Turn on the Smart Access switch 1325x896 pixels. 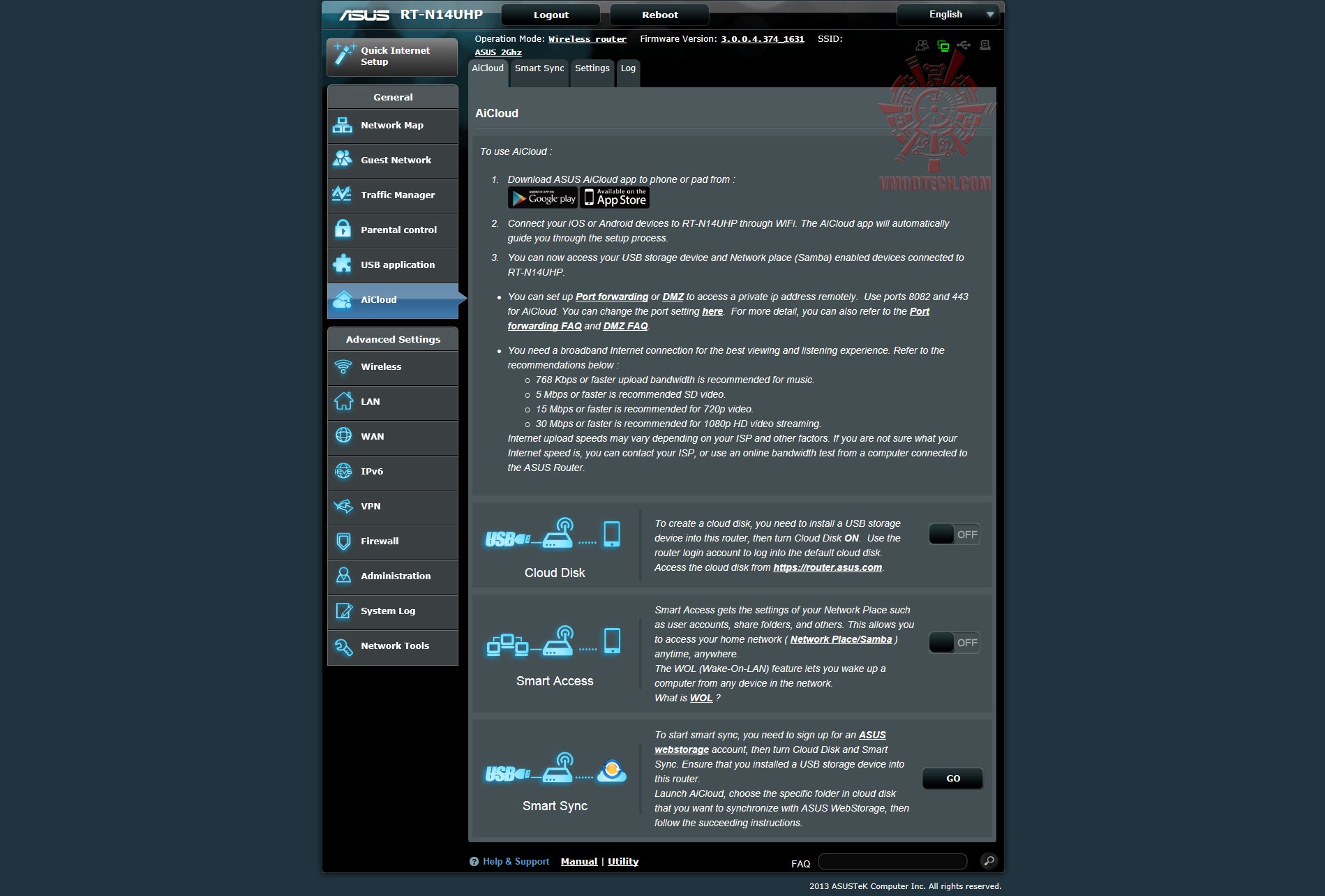click(954, 643)
